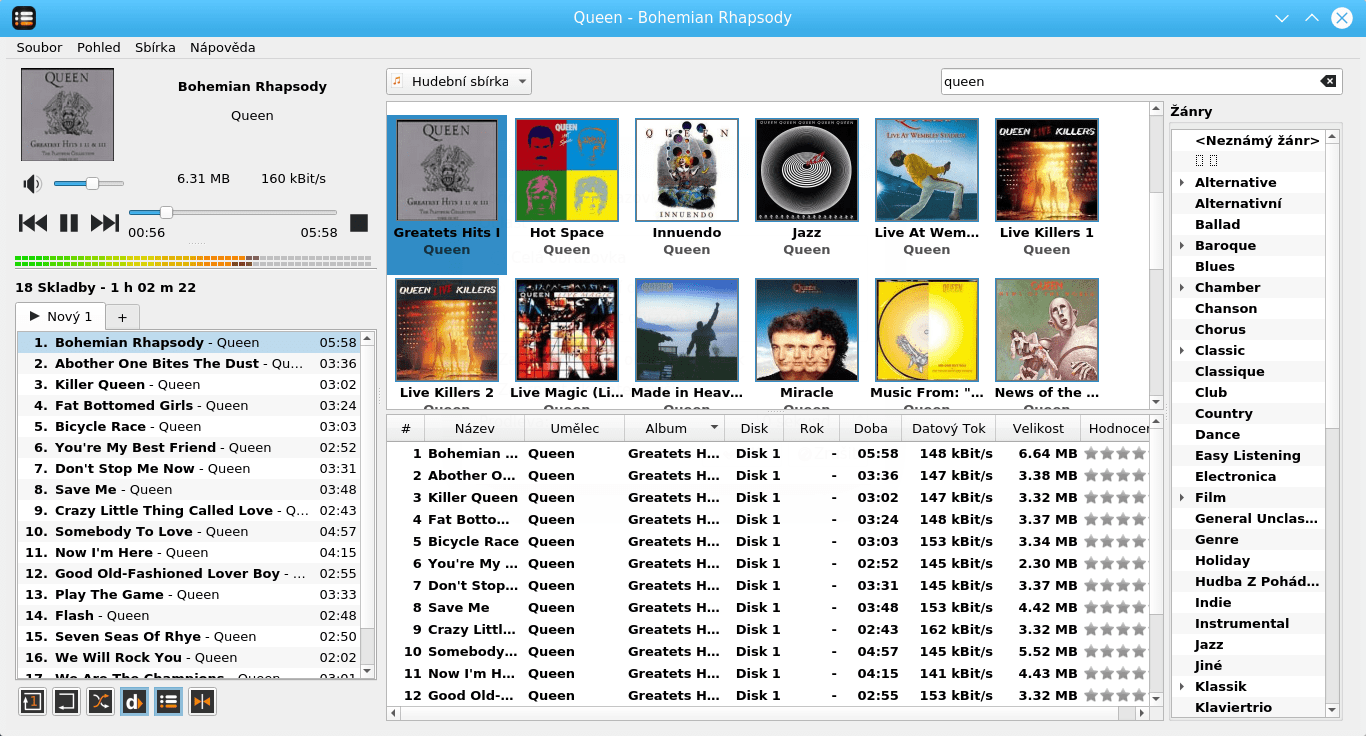Stop playback with the square stop icon
The image size is (1366, 736).
(359, 223)
